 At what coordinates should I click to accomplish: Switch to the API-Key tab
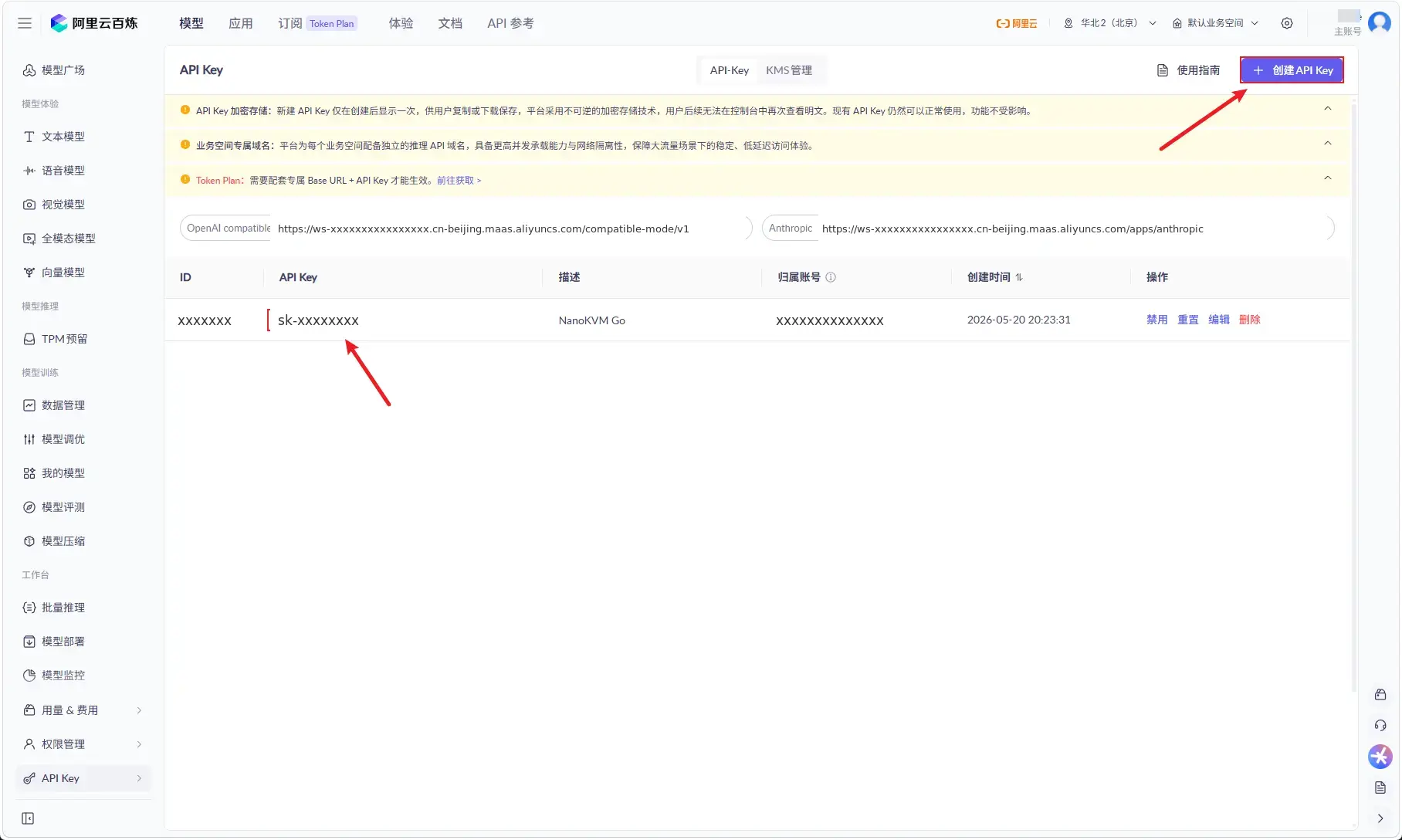pos(730,70)
